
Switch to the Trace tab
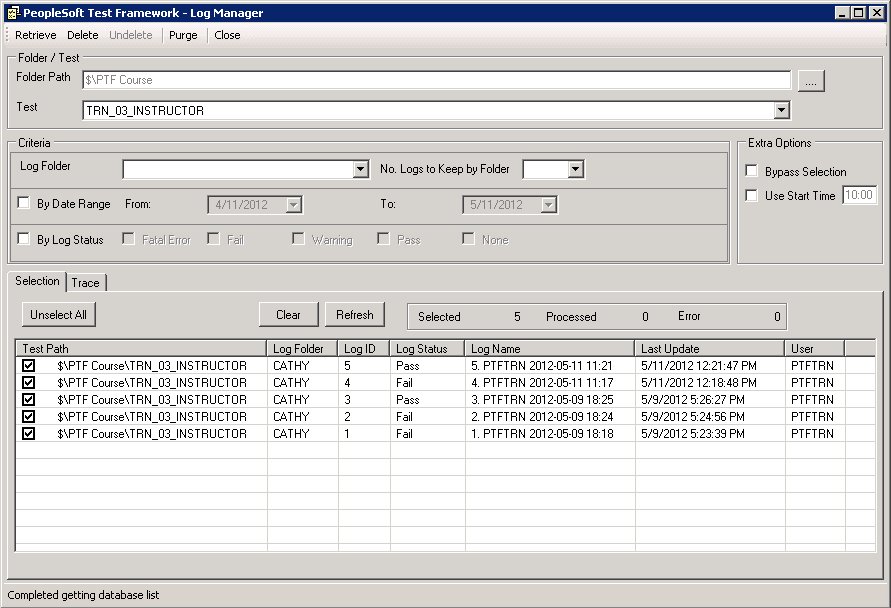pos(86,282)
